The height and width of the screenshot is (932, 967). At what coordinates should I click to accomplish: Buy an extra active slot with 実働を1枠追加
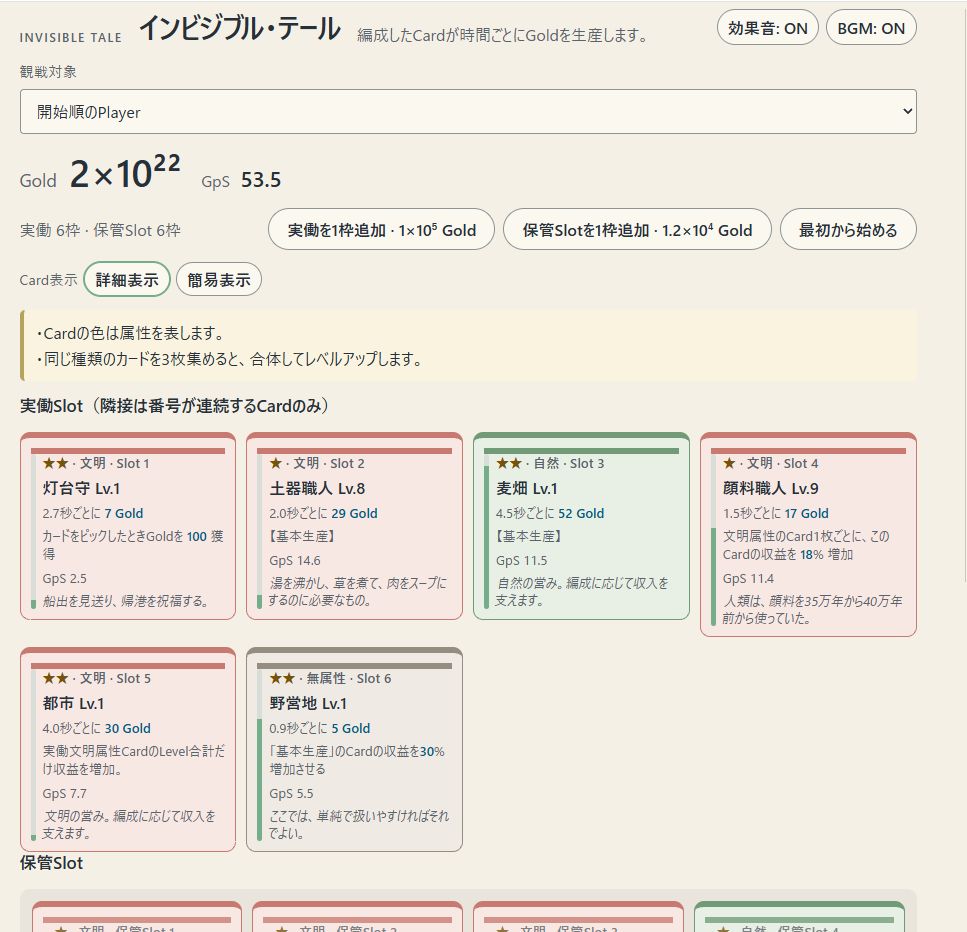tap(381, 230)
